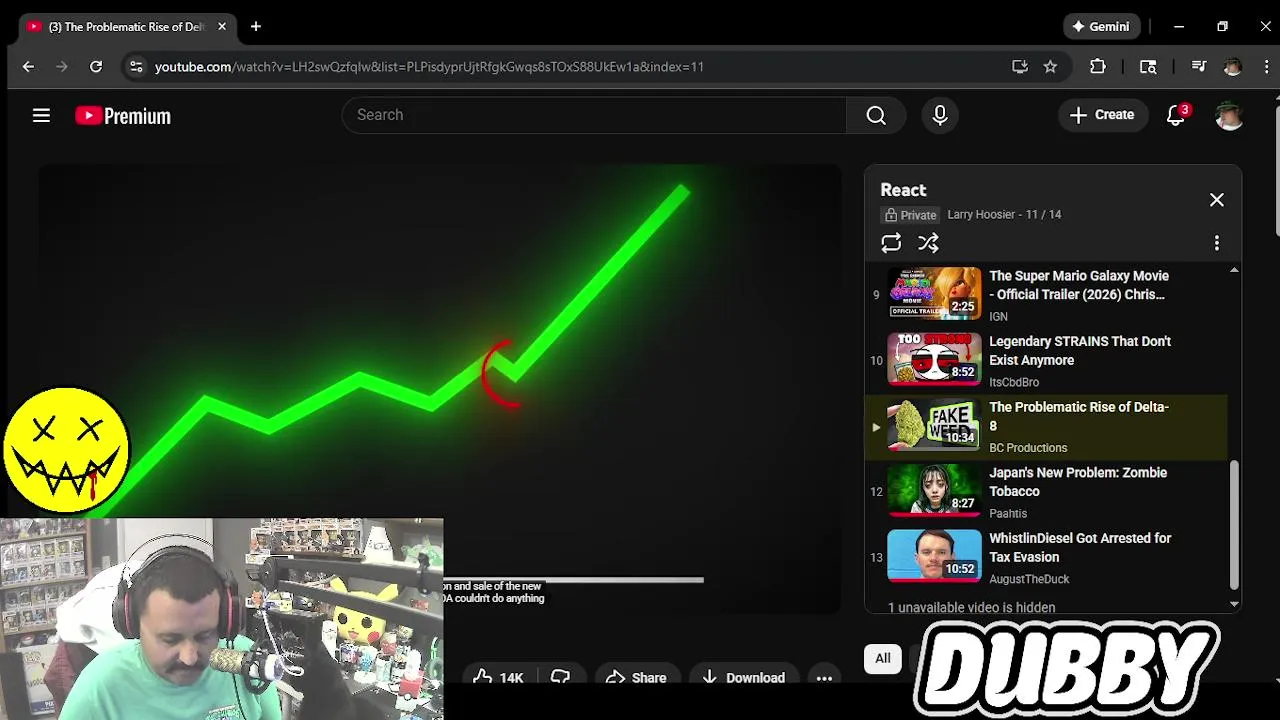Open the playlist three-dot options menu
This screenshot has height=720, width=1280.
coord(1217,243)
